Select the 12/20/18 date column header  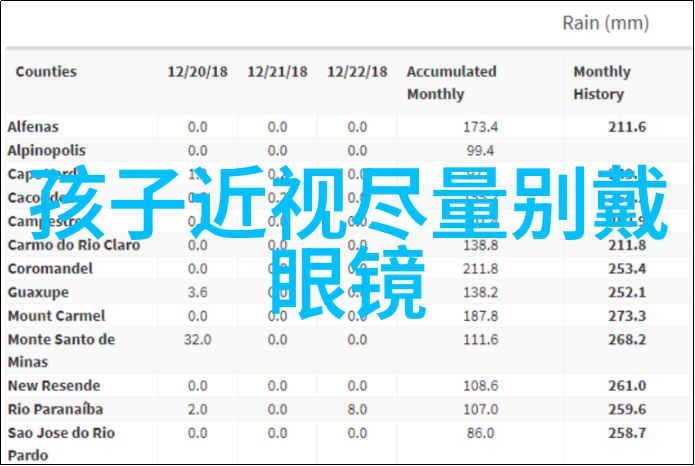[x=197, y=72]
